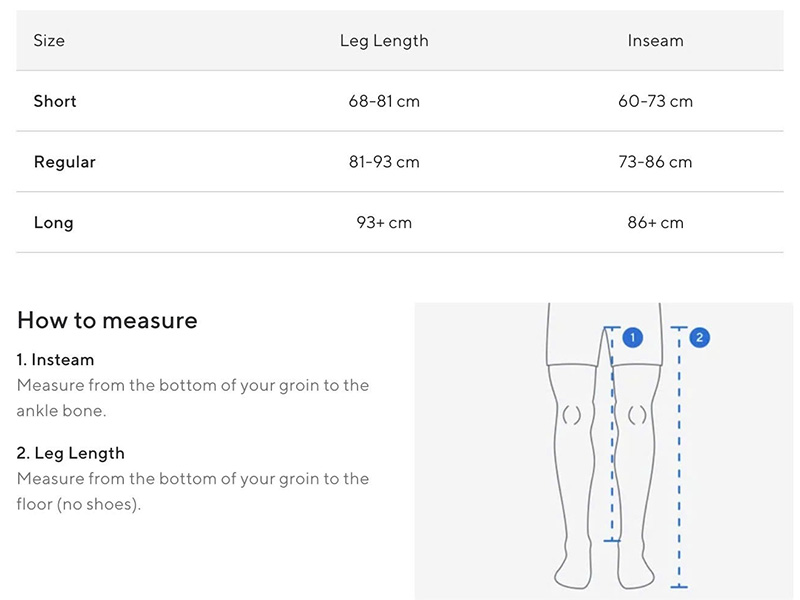Select the Size column header
Screen dimensions: 800x600
click(x=49, y=40)
